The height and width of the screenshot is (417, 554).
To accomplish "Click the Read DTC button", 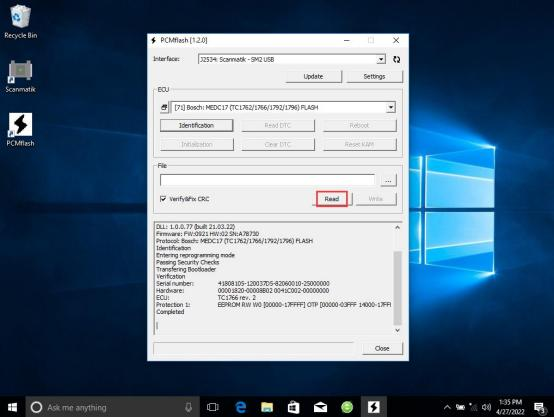I will coord(278,125).
